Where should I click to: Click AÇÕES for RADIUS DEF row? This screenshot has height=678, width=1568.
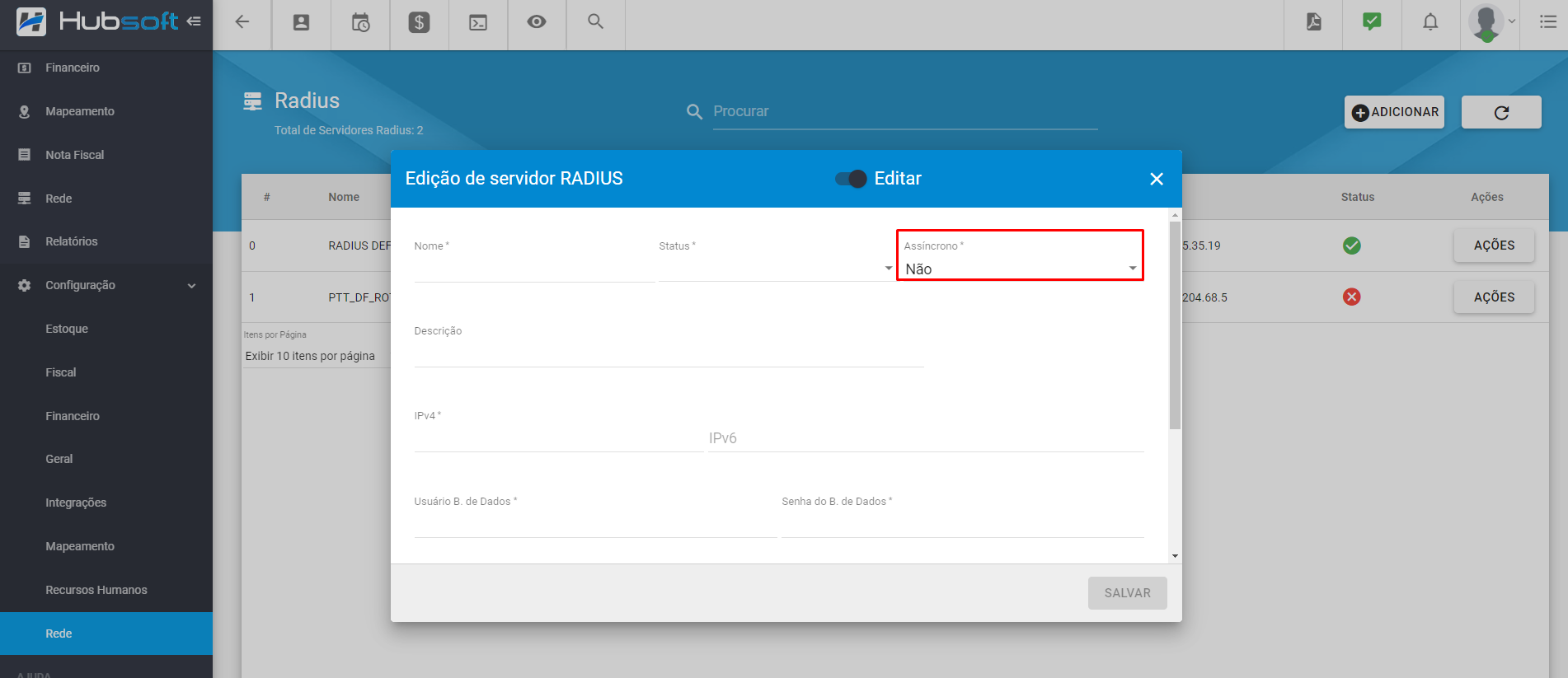click(x=1494, y=245)
